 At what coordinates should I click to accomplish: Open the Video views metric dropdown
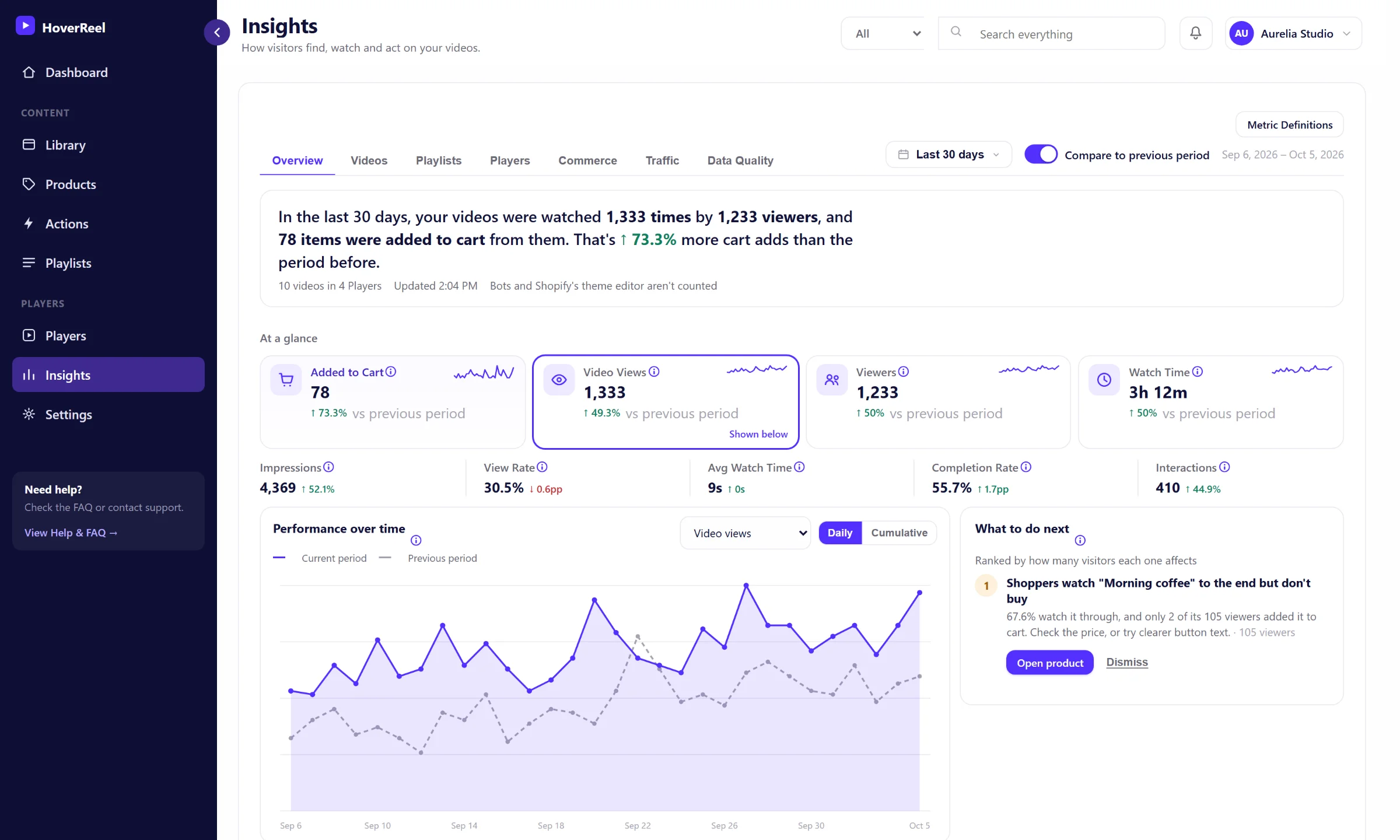point(745,533)
